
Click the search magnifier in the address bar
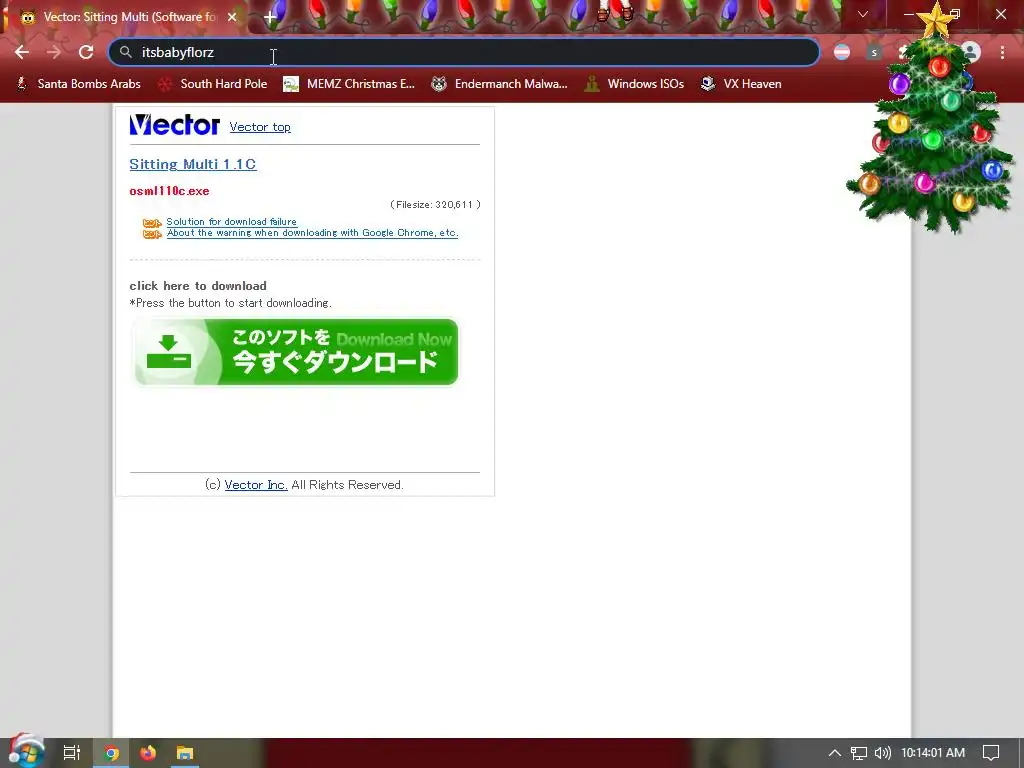click(126, 52)
